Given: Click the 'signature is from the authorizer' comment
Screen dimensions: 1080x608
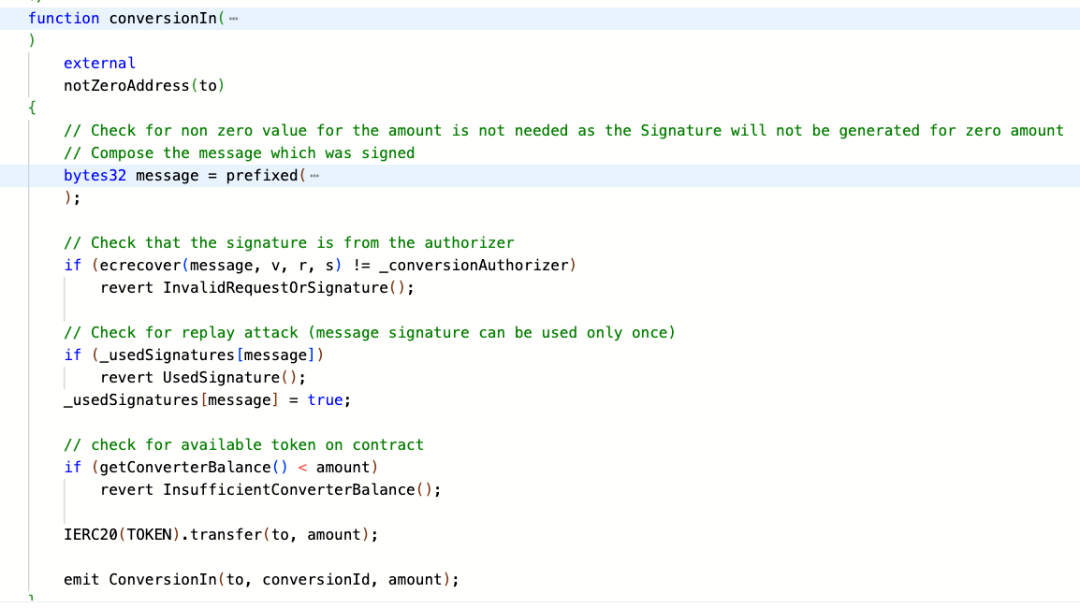Looking at the screenshot, I should pos(289,243).
